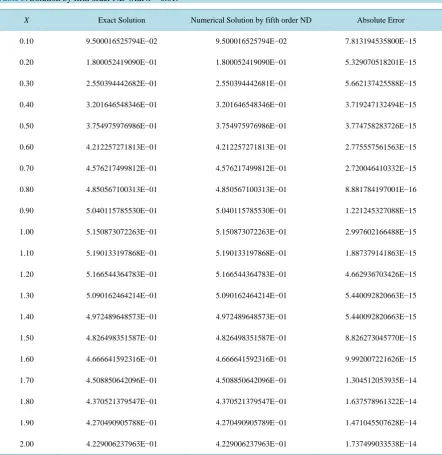The height and width of the screenshot is (455, 442).
Task: Click Numerical Solution cell in the 1.20 row
Action: (x=251, y=274)
